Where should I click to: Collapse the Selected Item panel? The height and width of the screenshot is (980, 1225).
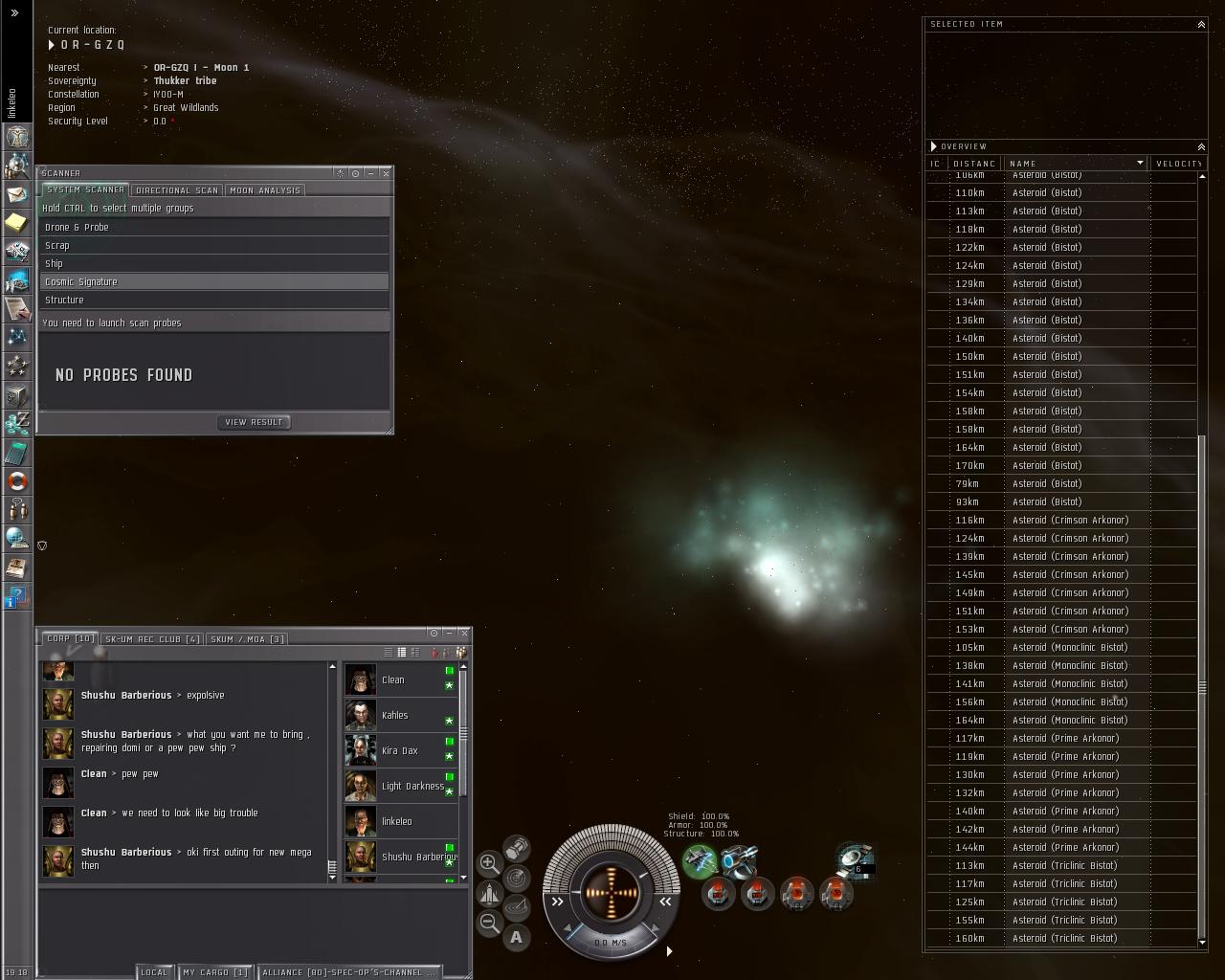point(1201,24)
